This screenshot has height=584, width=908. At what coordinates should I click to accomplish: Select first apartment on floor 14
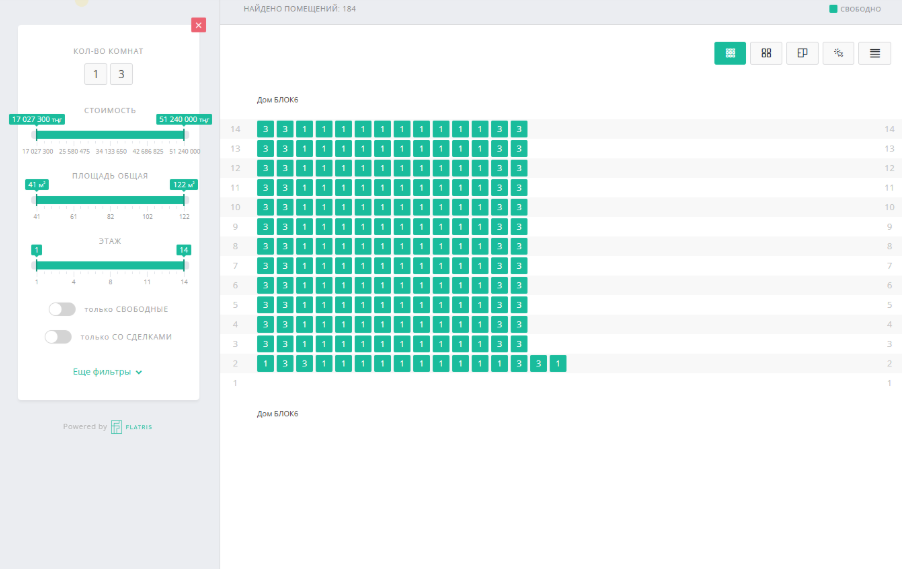point(265,129)
